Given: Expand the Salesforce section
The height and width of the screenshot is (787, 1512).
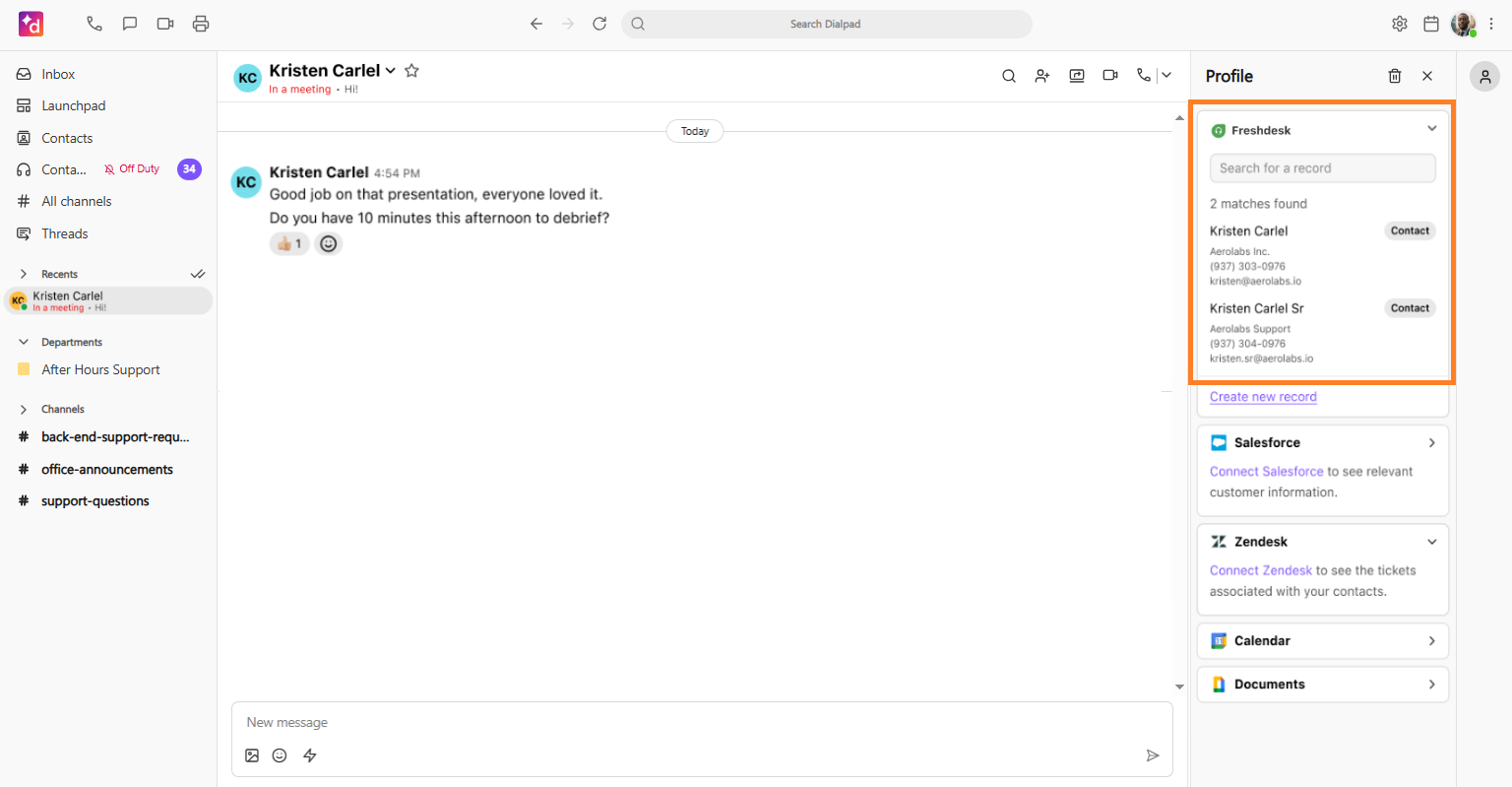Looking at the screenshot, I should (x=1432, y=442).
